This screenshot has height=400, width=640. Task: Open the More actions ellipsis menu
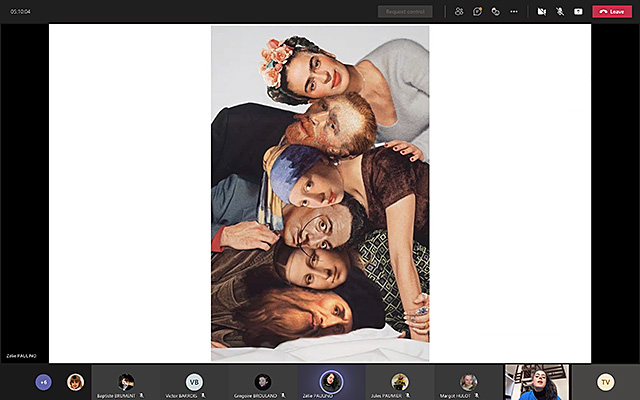[514, 11]
